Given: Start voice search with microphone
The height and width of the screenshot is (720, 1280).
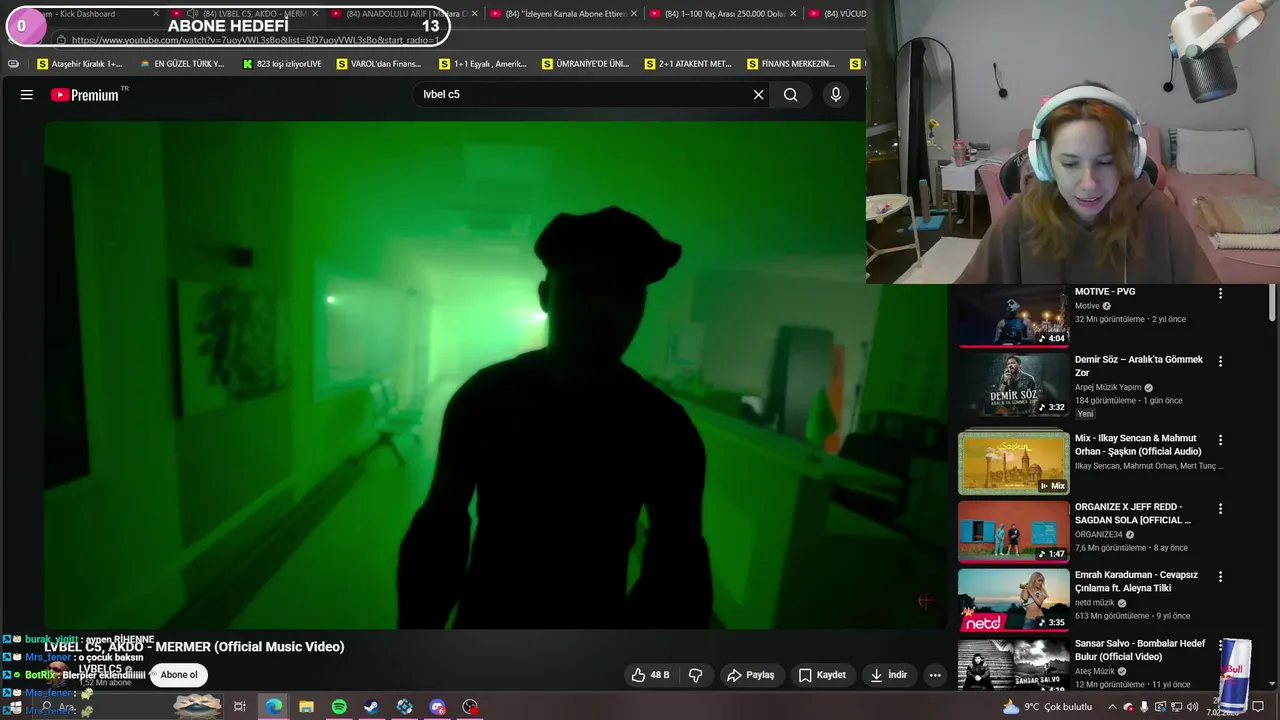Looking at the screenshot, I should coord(836,95).
